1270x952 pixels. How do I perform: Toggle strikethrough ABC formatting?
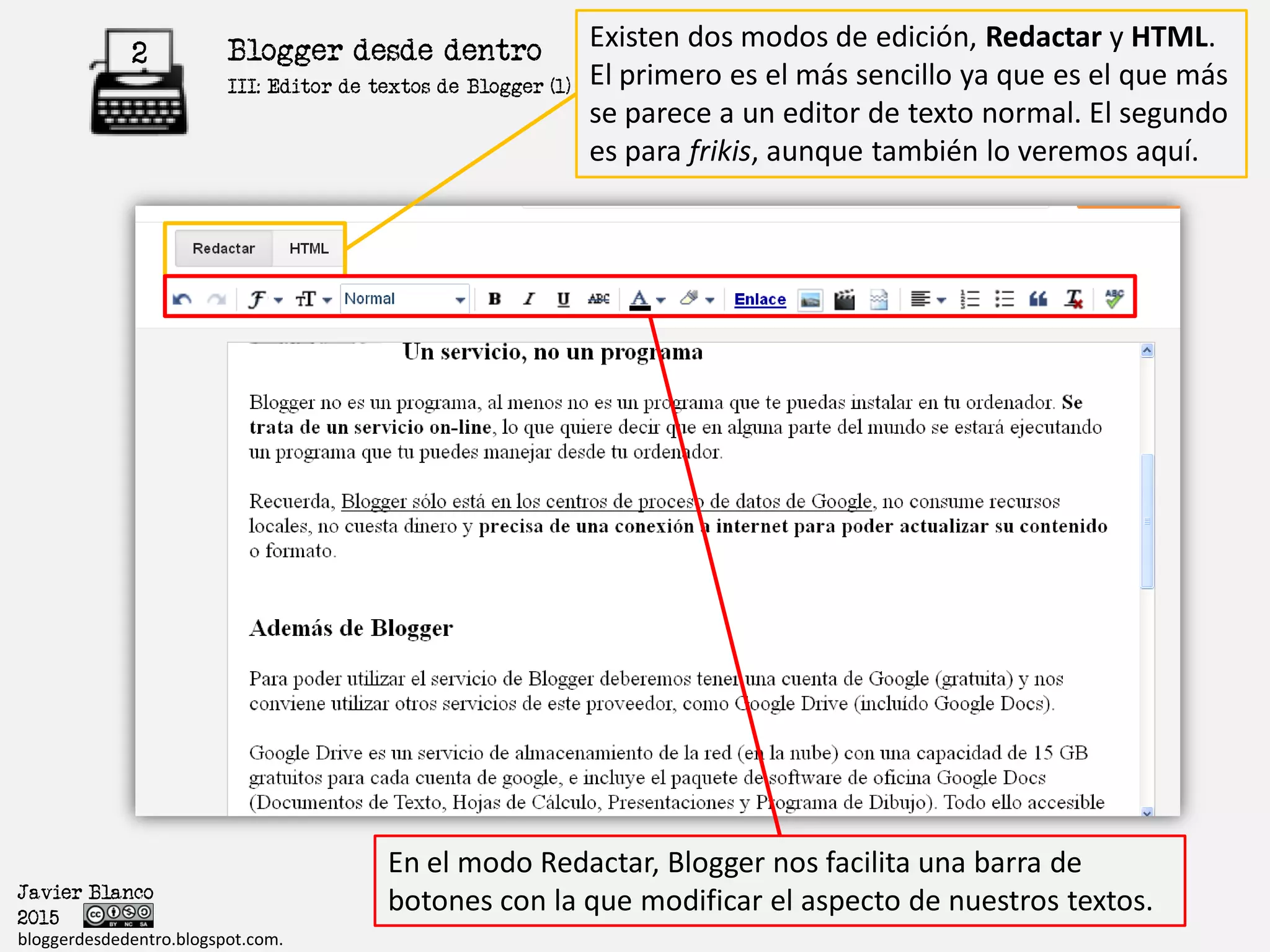(598, 299)
